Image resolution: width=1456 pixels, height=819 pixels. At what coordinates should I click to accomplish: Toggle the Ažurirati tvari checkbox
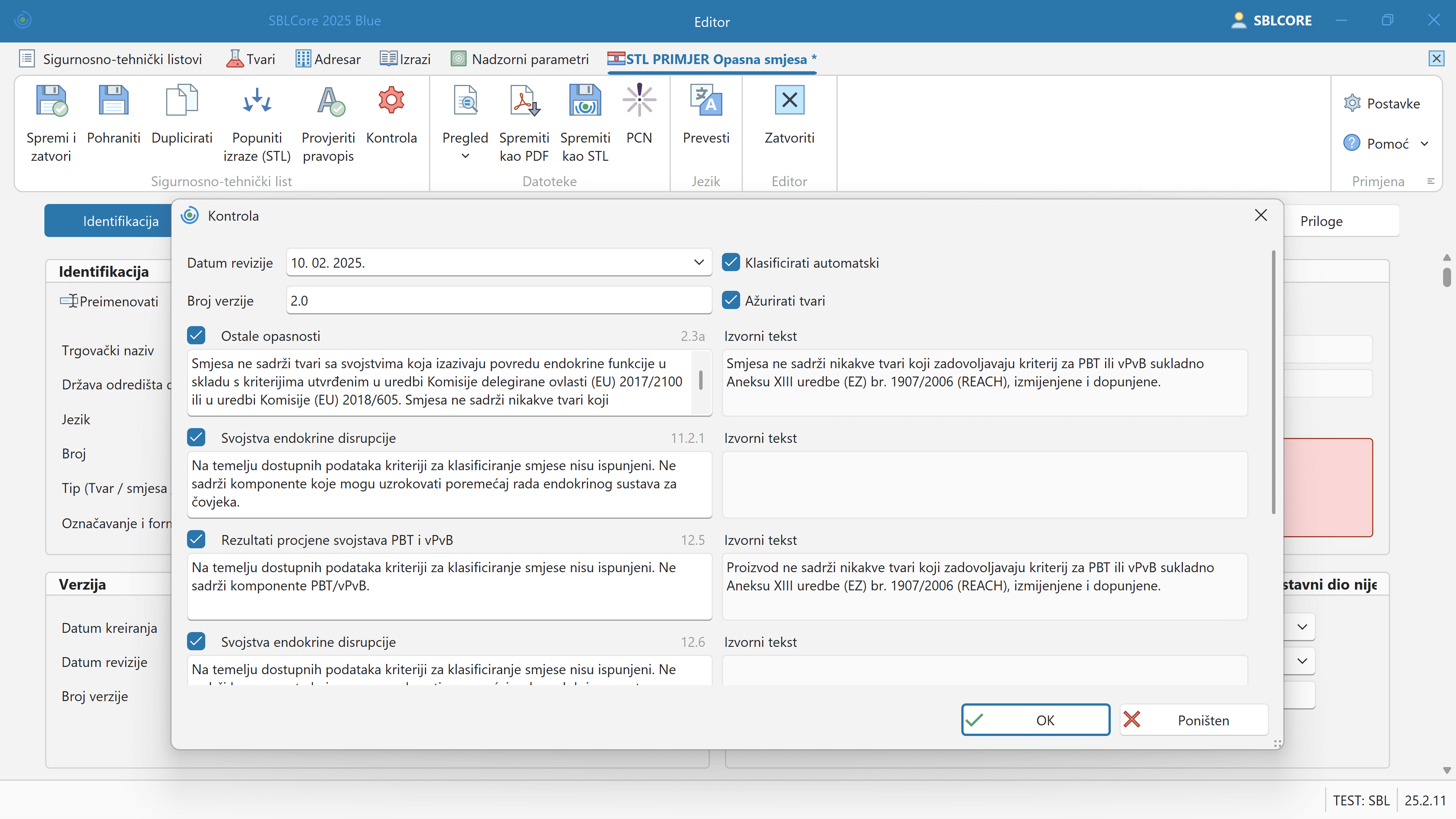pos(731,300)
